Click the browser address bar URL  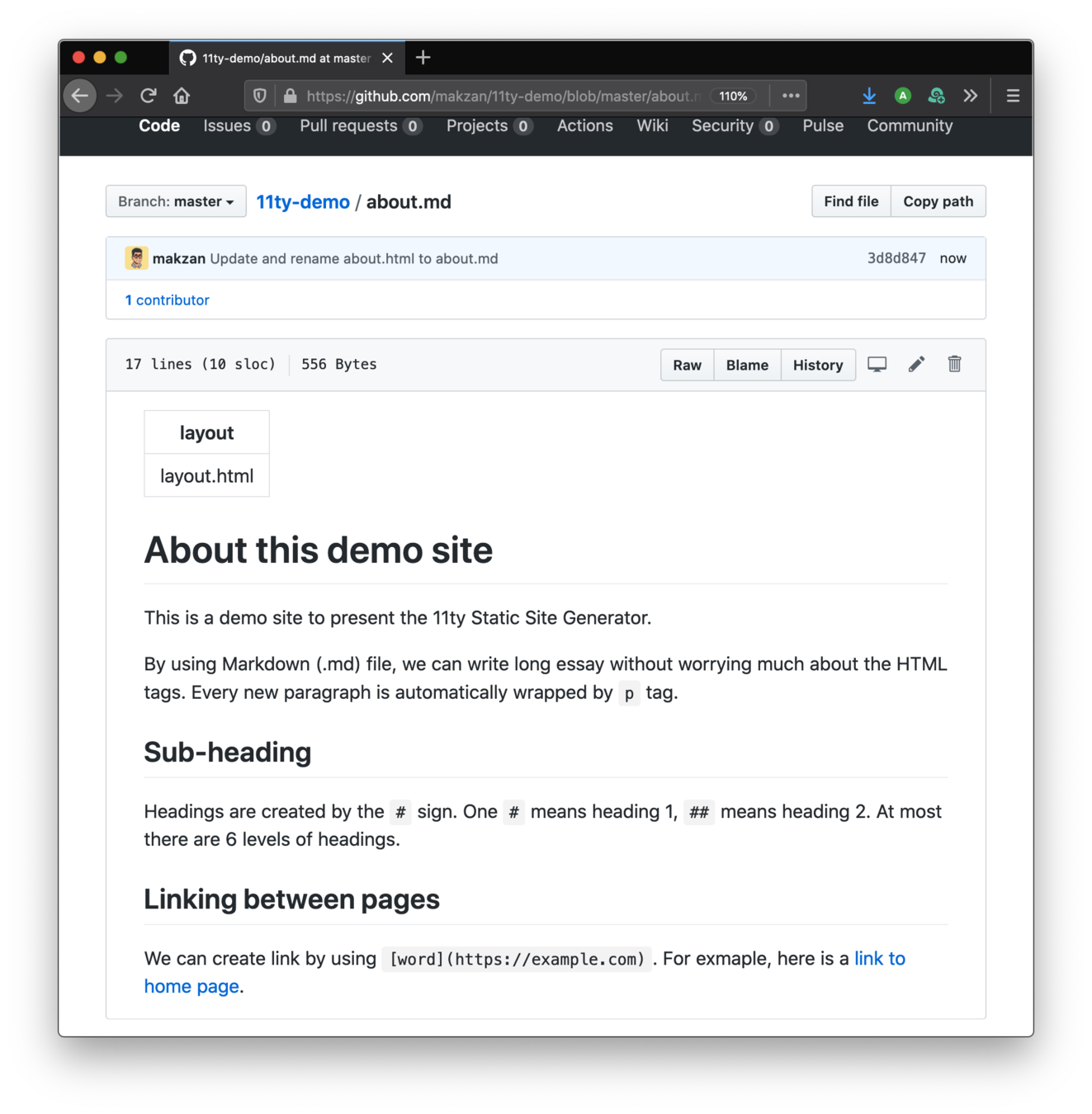pos(503,96)
